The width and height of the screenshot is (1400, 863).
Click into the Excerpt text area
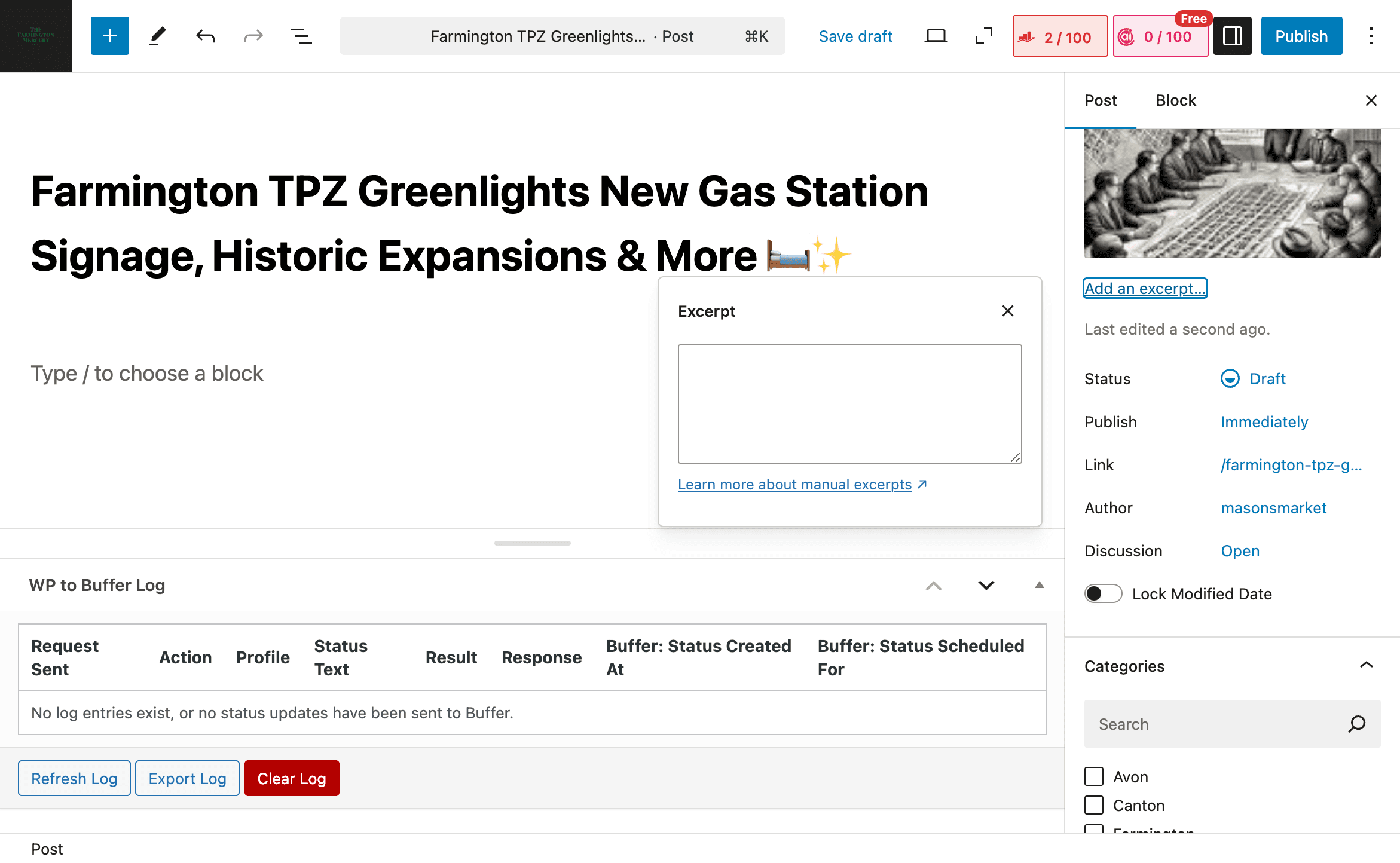coord(849,403)
